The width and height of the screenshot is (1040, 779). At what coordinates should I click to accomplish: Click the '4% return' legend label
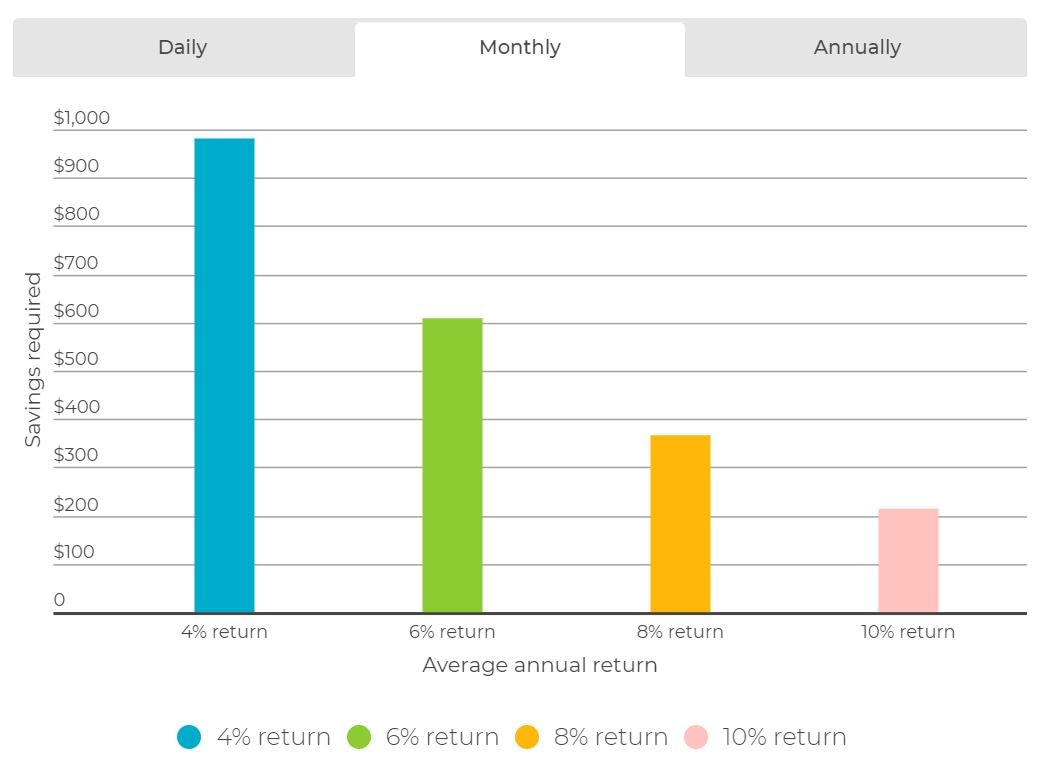[x=273, y=737]
